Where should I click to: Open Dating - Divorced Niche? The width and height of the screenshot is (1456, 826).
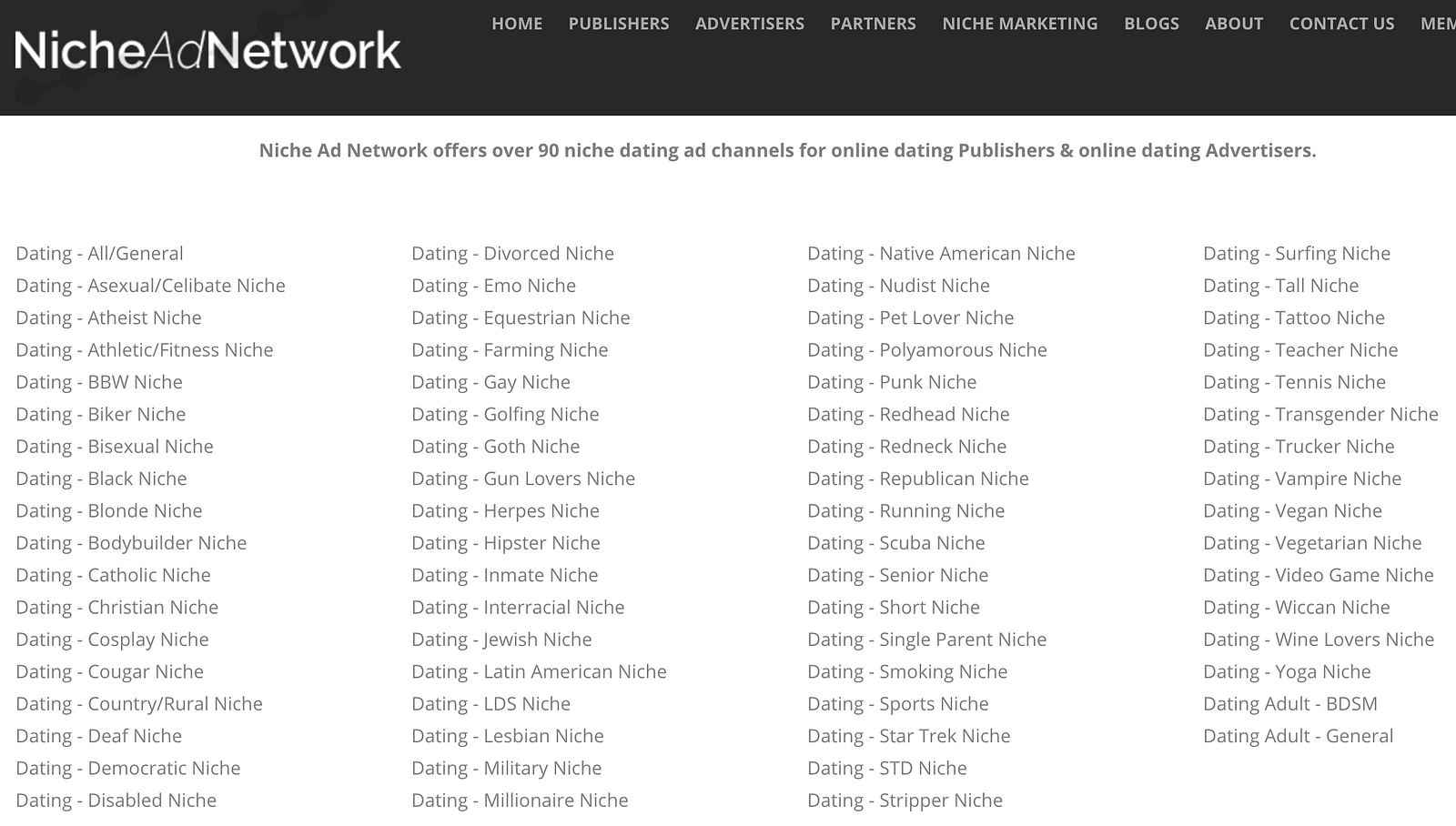[512, 254]
